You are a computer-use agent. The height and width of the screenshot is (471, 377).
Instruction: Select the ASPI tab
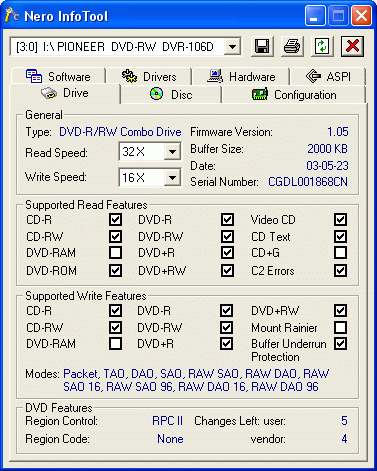point(328,77)
